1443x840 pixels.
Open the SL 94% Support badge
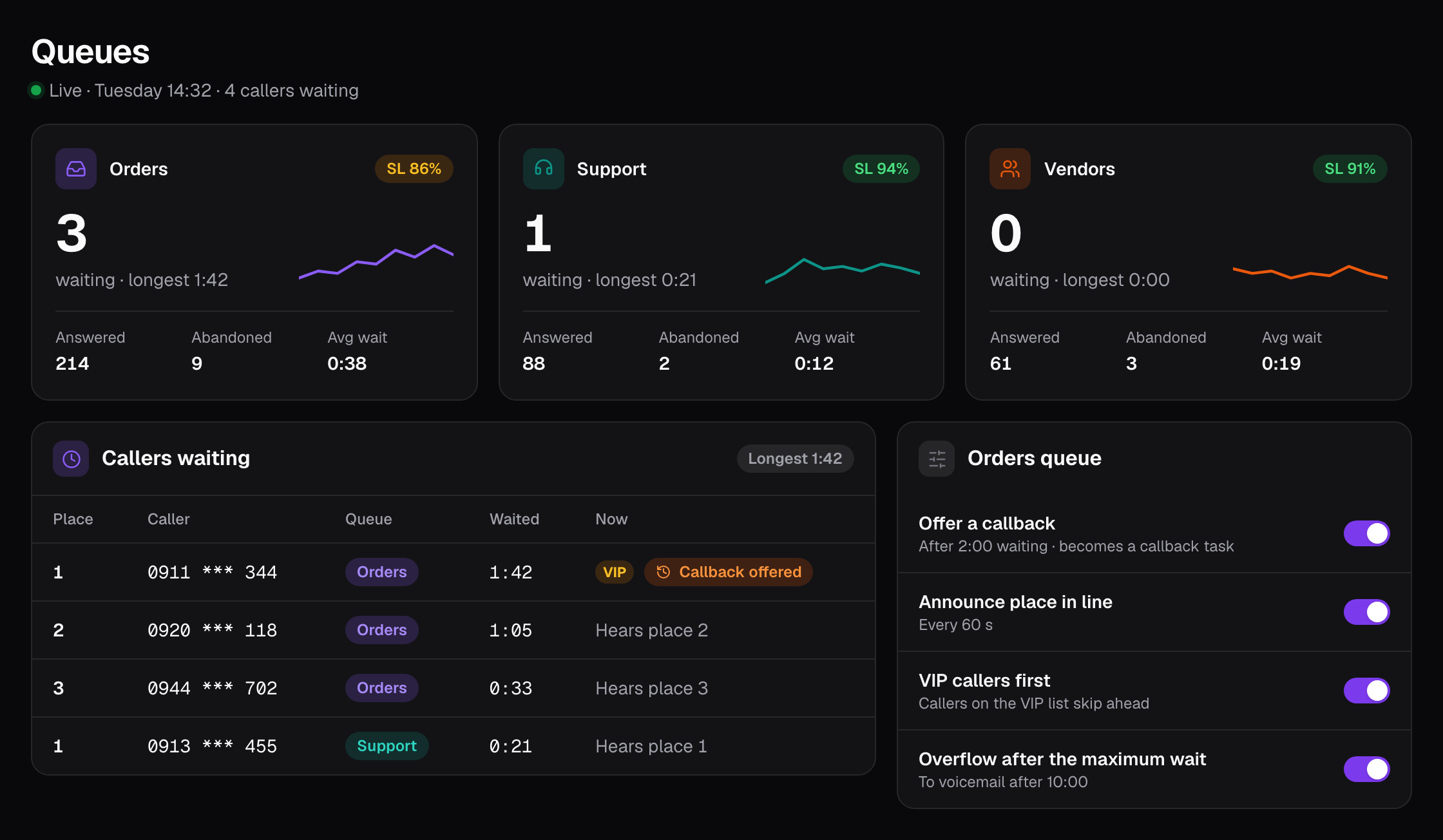tap(881, 169)
